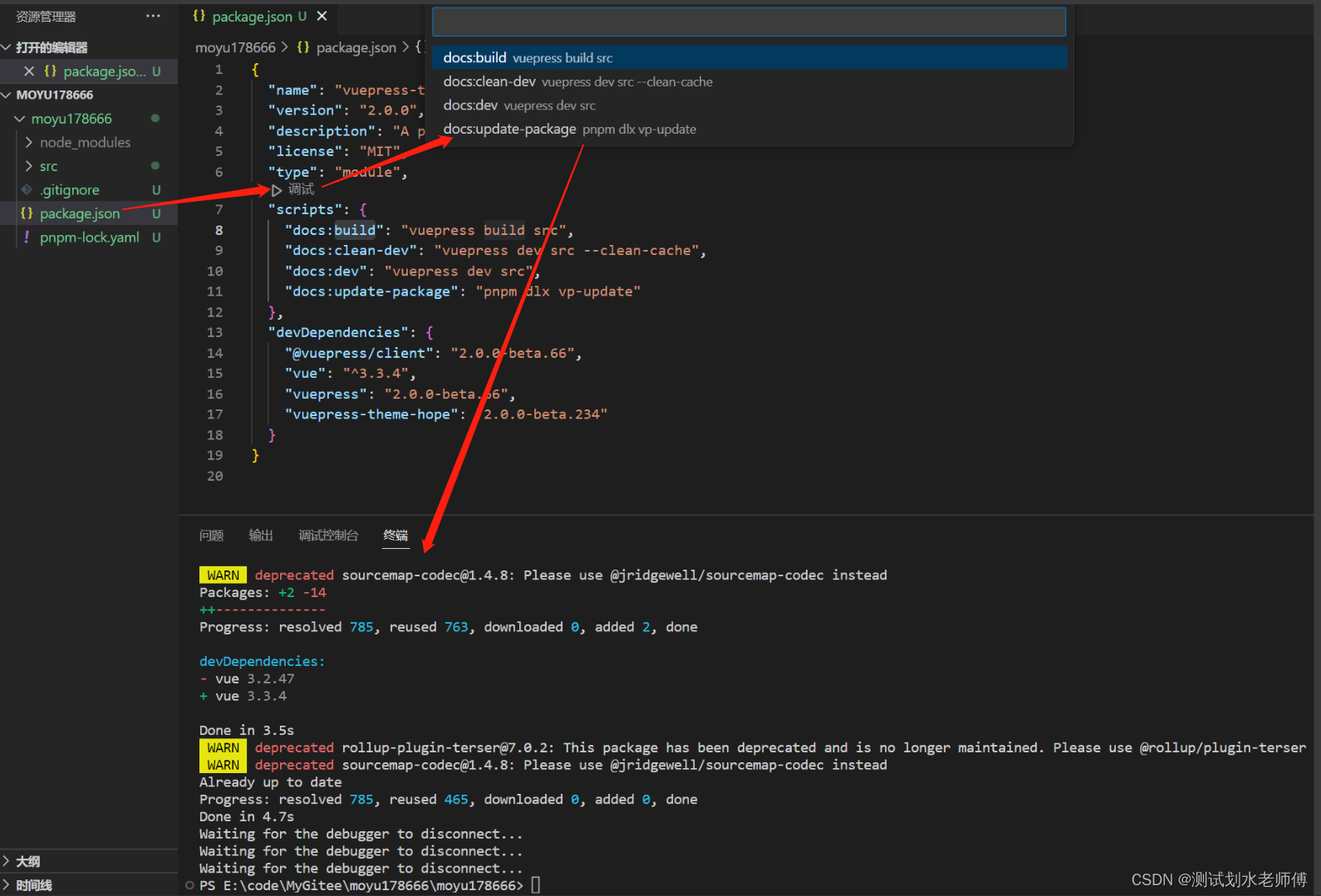
Task: Click the "@vuepress/client" dependency line
Action: pyautogui.click(x=433, y=353)
